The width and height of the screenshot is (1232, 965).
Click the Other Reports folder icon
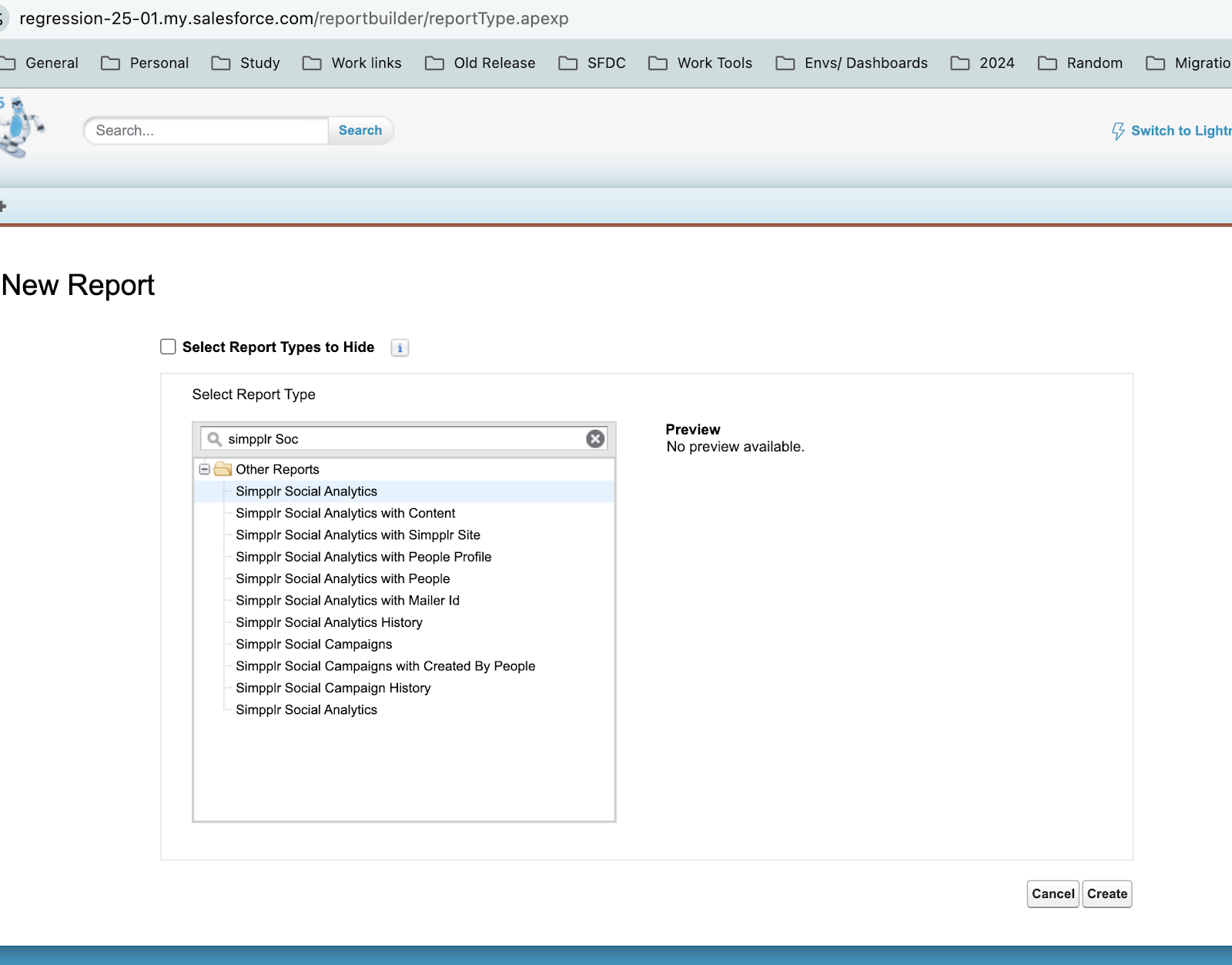point(223,469)
